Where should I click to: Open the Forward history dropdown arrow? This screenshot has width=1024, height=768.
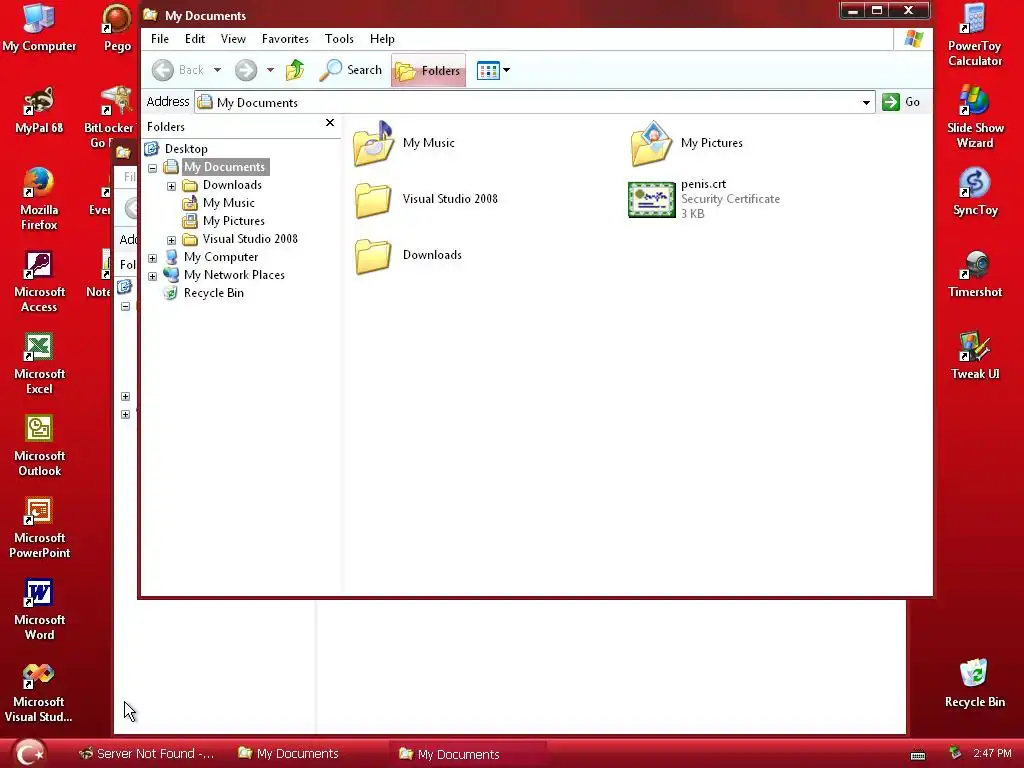270,70
